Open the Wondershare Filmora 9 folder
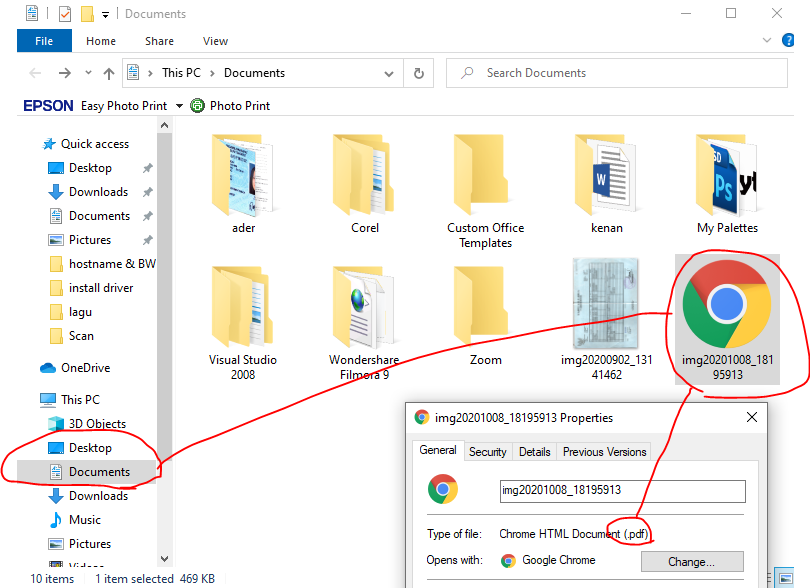Viewport: 810px width, 588px height. 365,322
